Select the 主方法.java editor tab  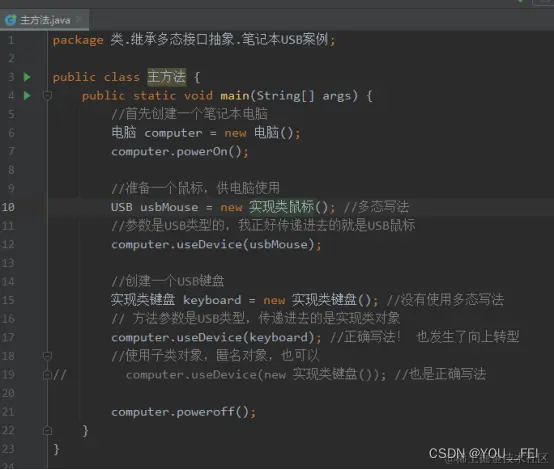[44, 20]
